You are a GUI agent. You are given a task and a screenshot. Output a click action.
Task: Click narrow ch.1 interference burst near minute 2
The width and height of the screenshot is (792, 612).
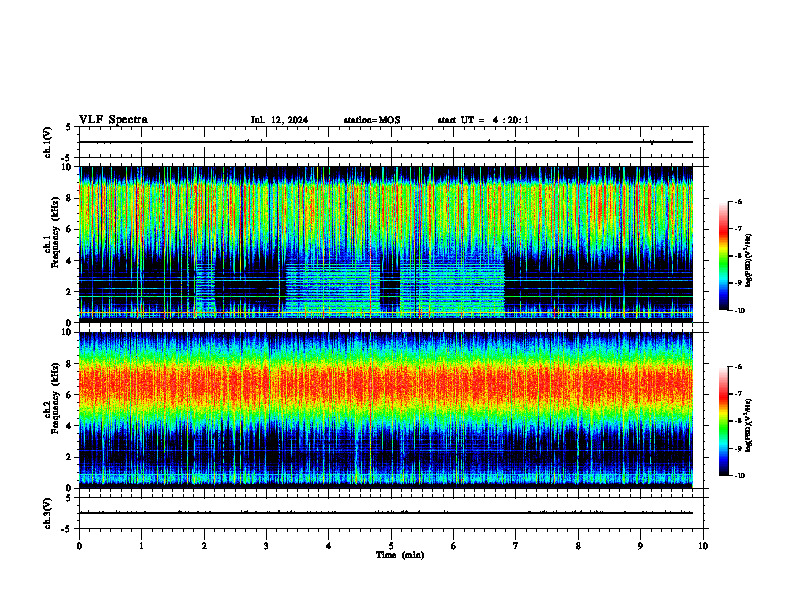click(205, 288)
